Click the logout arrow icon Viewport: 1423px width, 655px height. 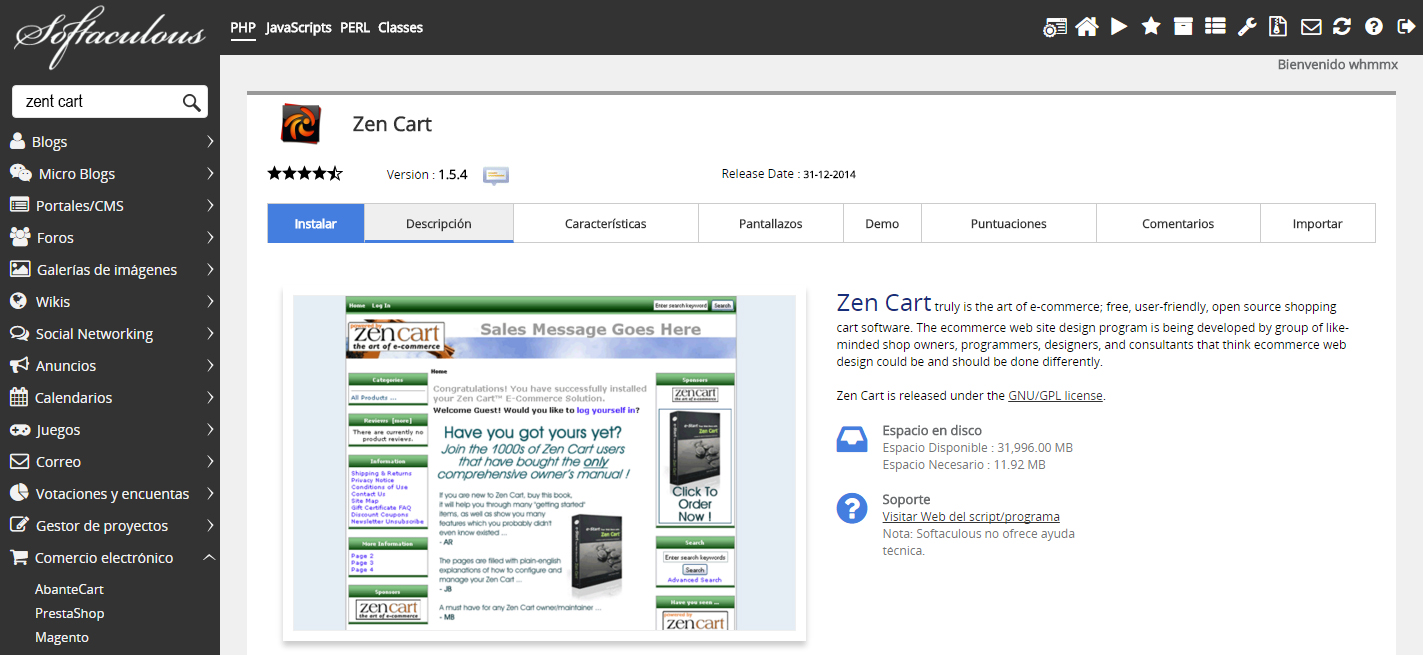pos(1404,27)
